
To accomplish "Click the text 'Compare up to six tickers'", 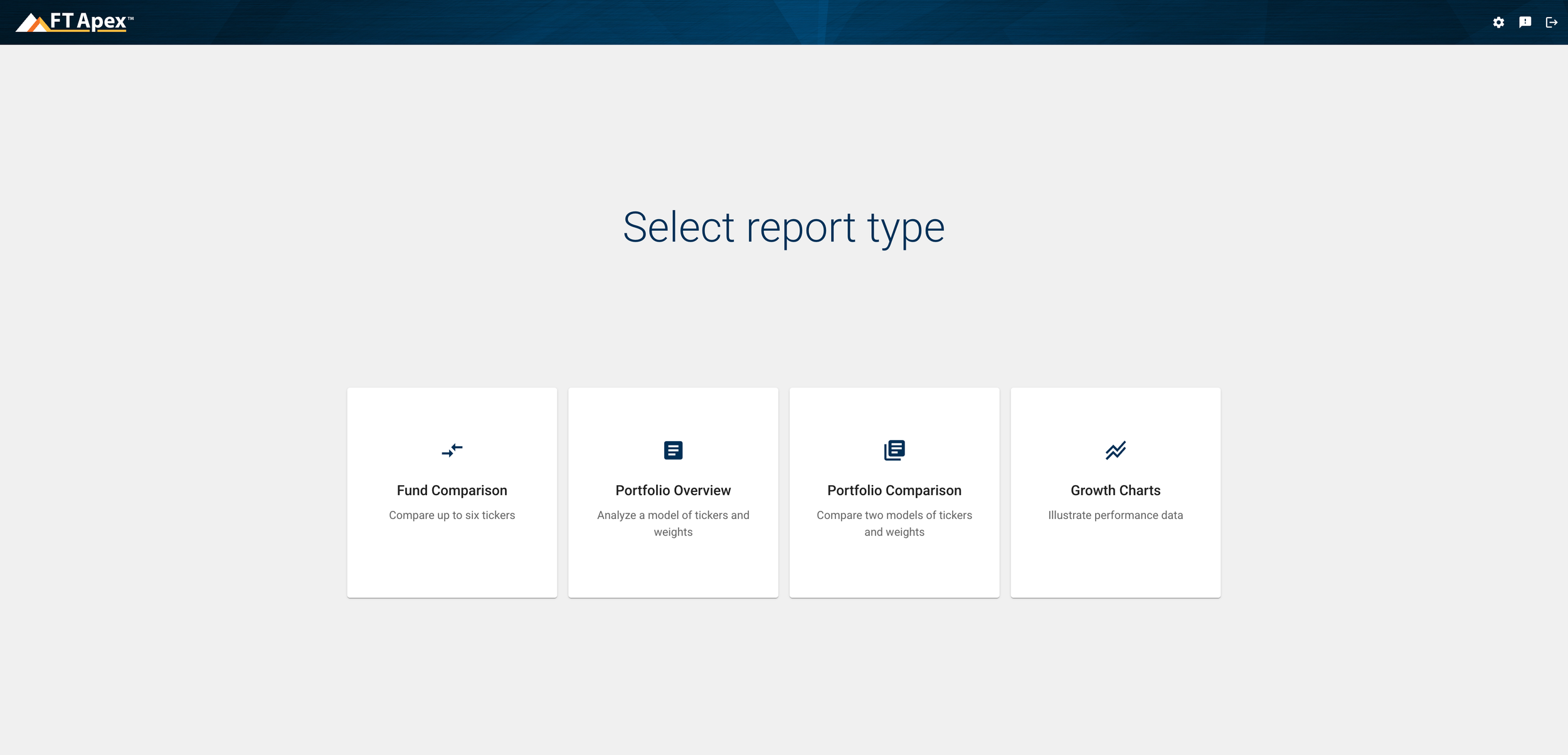I will 452,515.
